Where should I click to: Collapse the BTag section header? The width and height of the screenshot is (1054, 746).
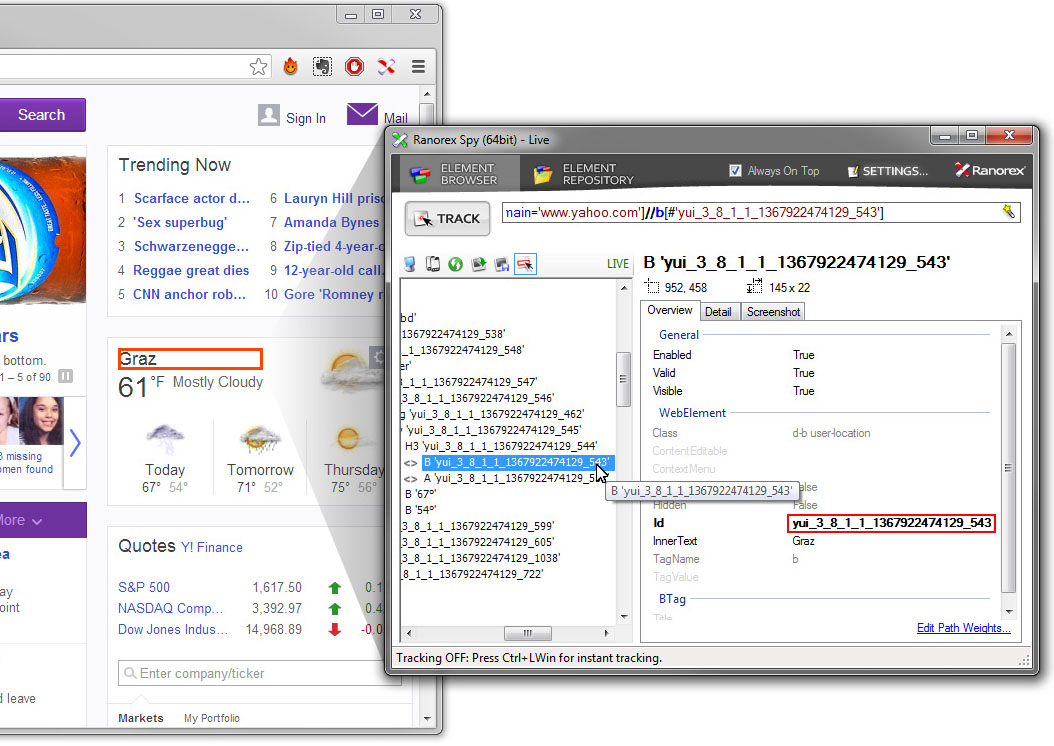click(672, 599)
